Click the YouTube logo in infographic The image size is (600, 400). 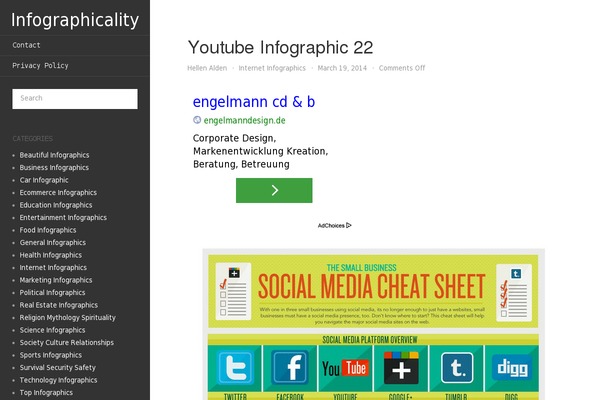point(346,368)
